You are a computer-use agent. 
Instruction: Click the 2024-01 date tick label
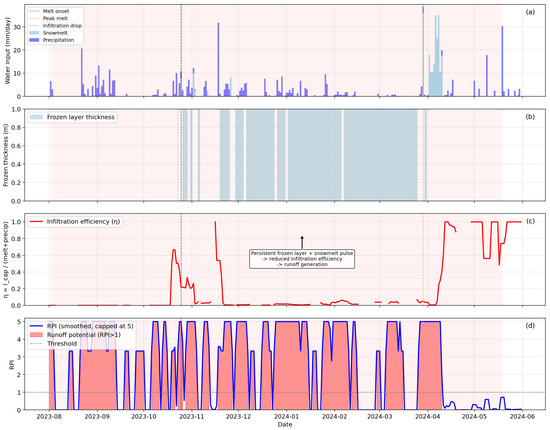[x=287, y=417]
